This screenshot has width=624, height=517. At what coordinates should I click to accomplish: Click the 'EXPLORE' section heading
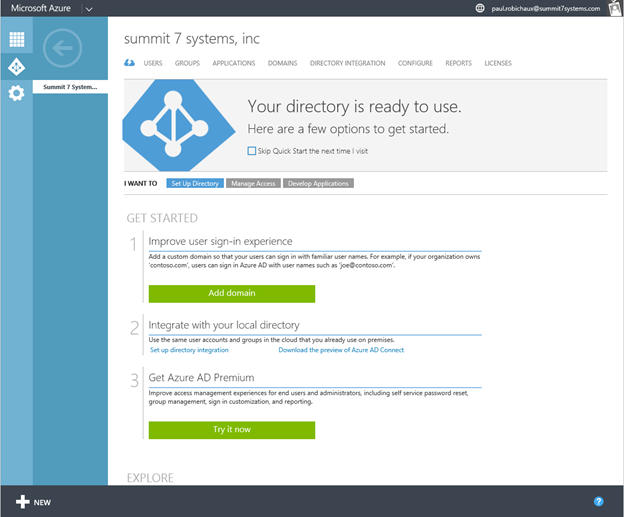[x=150, y=478]
